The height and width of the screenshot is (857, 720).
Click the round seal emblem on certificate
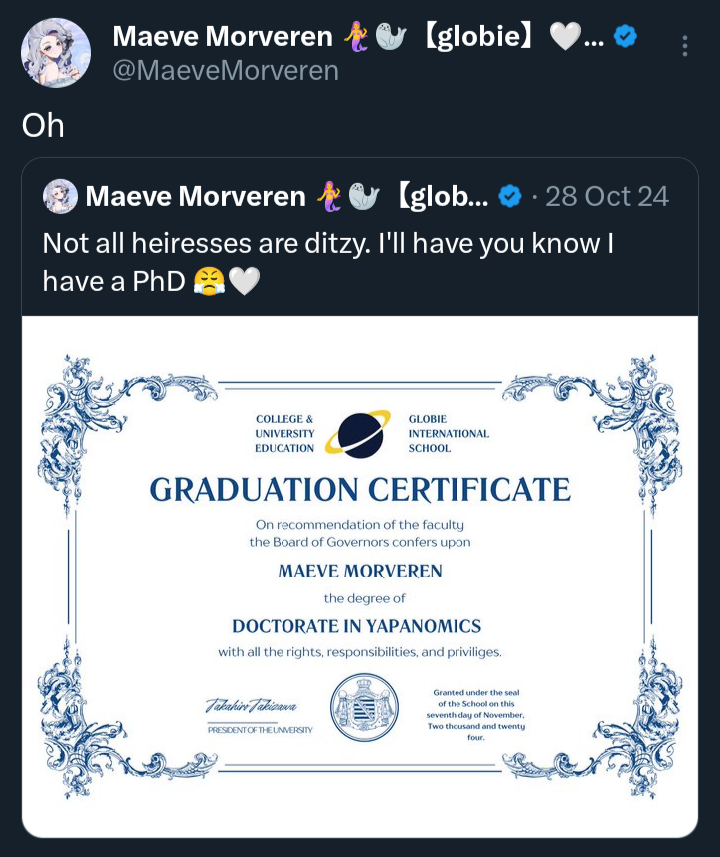coord(364,707)
